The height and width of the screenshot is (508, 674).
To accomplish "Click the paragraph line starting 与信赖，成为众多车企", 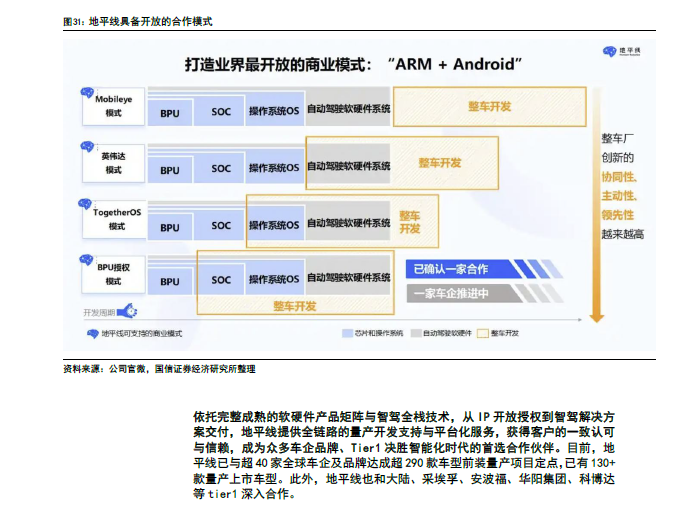I will click(404, 448).
